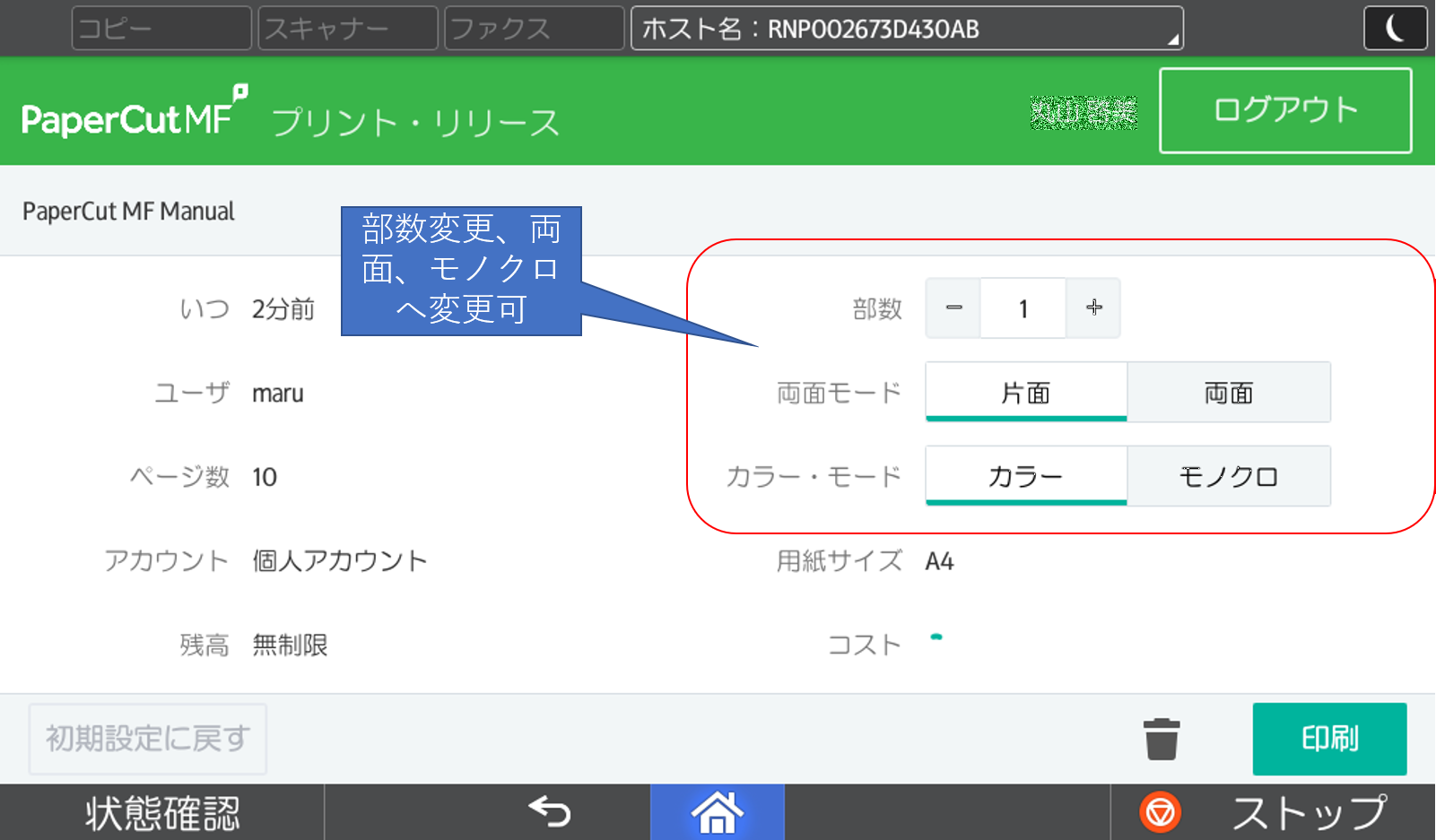Screen dimensions: 1436x840
Task: Click the user name maru
Action: (x=278, y=394)
